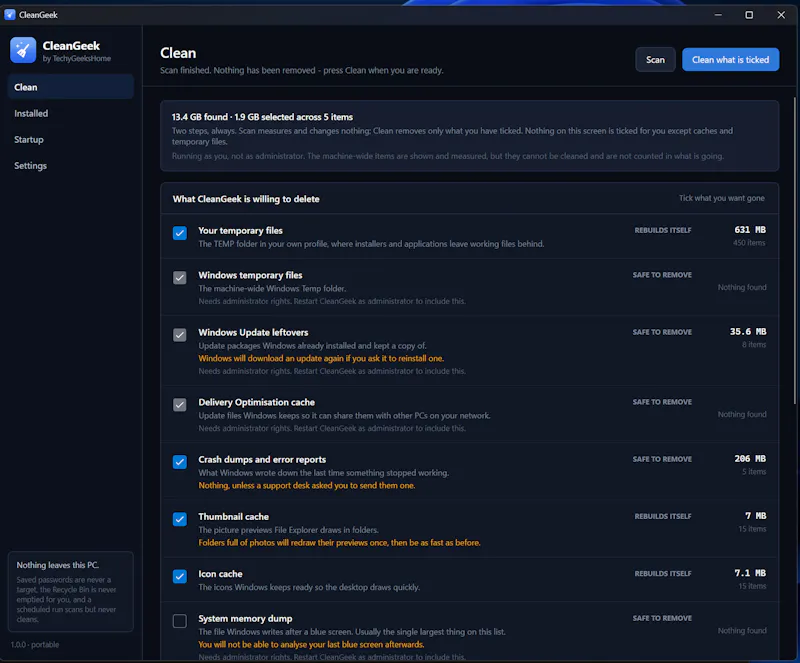Switch to the Installed page

tap(71, 113)
